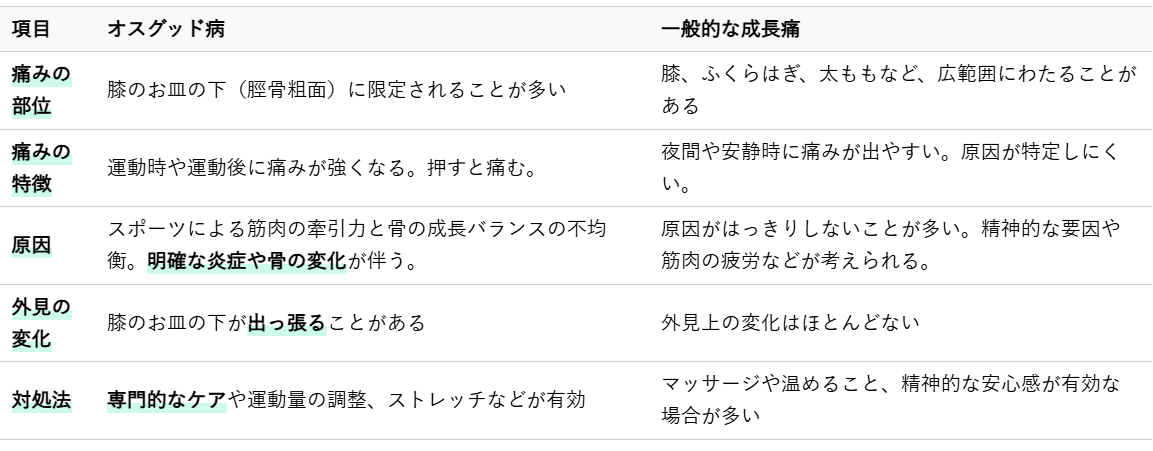Click the cell starting with 膝、ふくらはぎ、太もも
Screen dimensions: 1153x451
click(898, 90)
